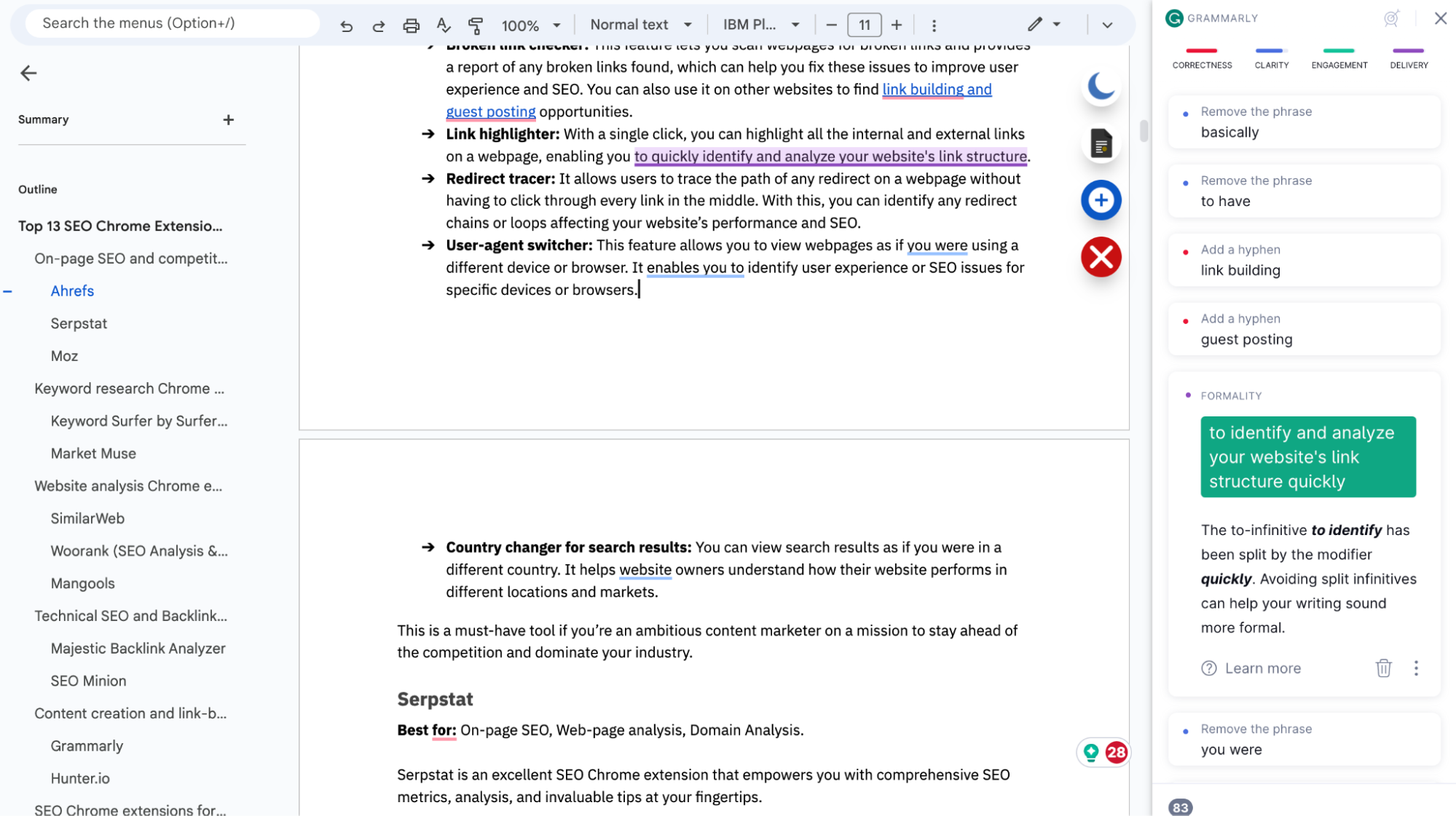
Task: Collapse the toolbar with chevron icon
Action: click(x=1107, y=25)
